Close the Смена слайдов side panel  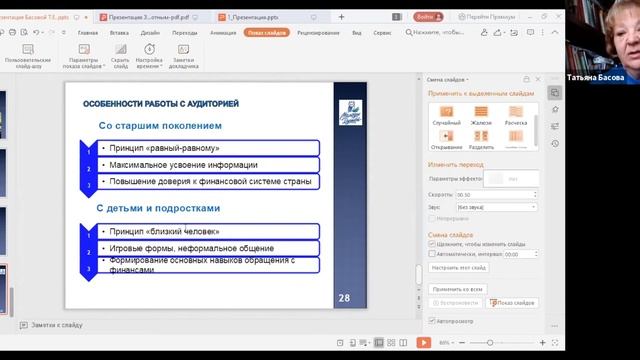(x=538, y=79)
